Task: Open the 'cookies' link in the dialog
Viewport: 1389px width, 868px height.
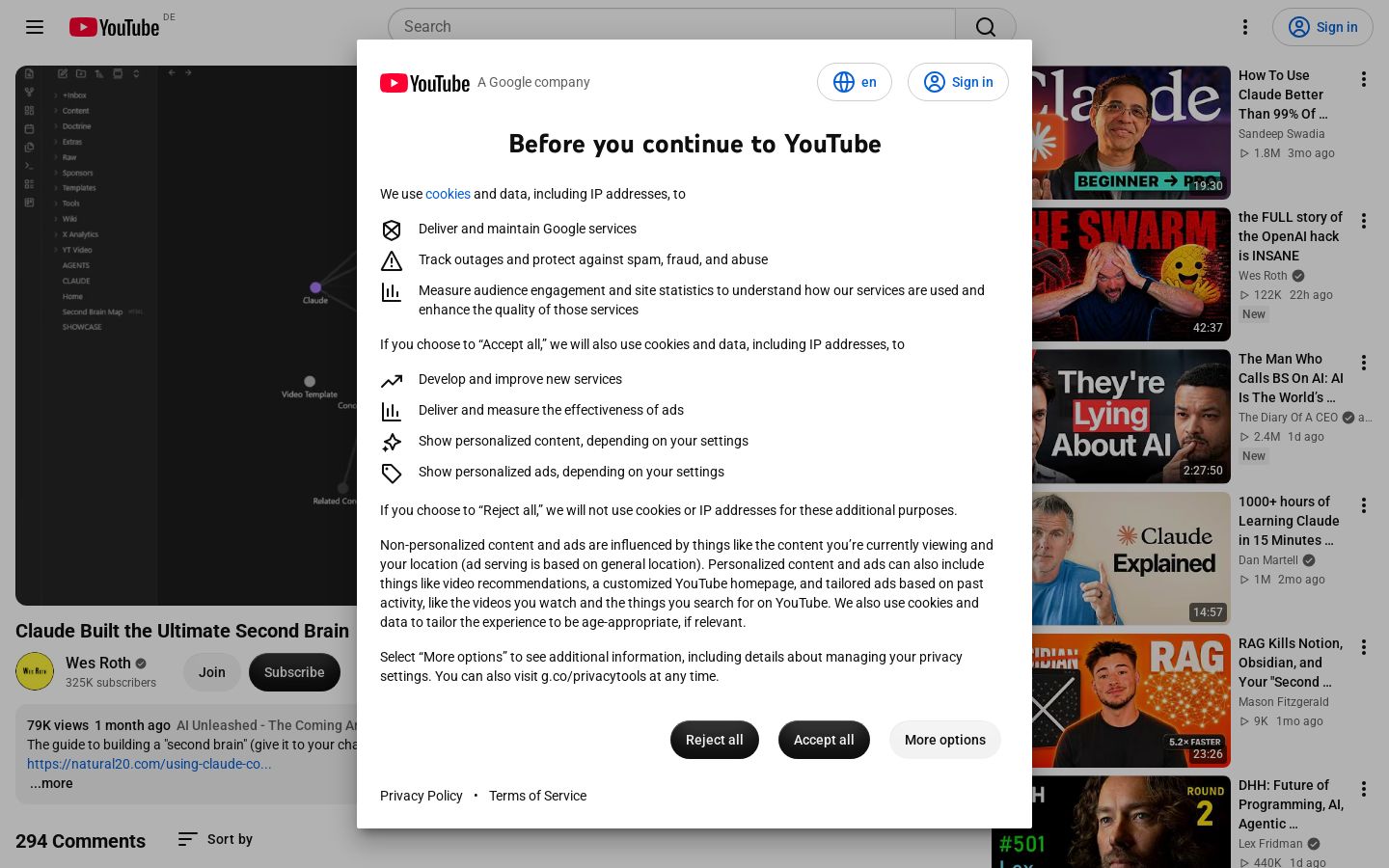Action: (448, 194)
